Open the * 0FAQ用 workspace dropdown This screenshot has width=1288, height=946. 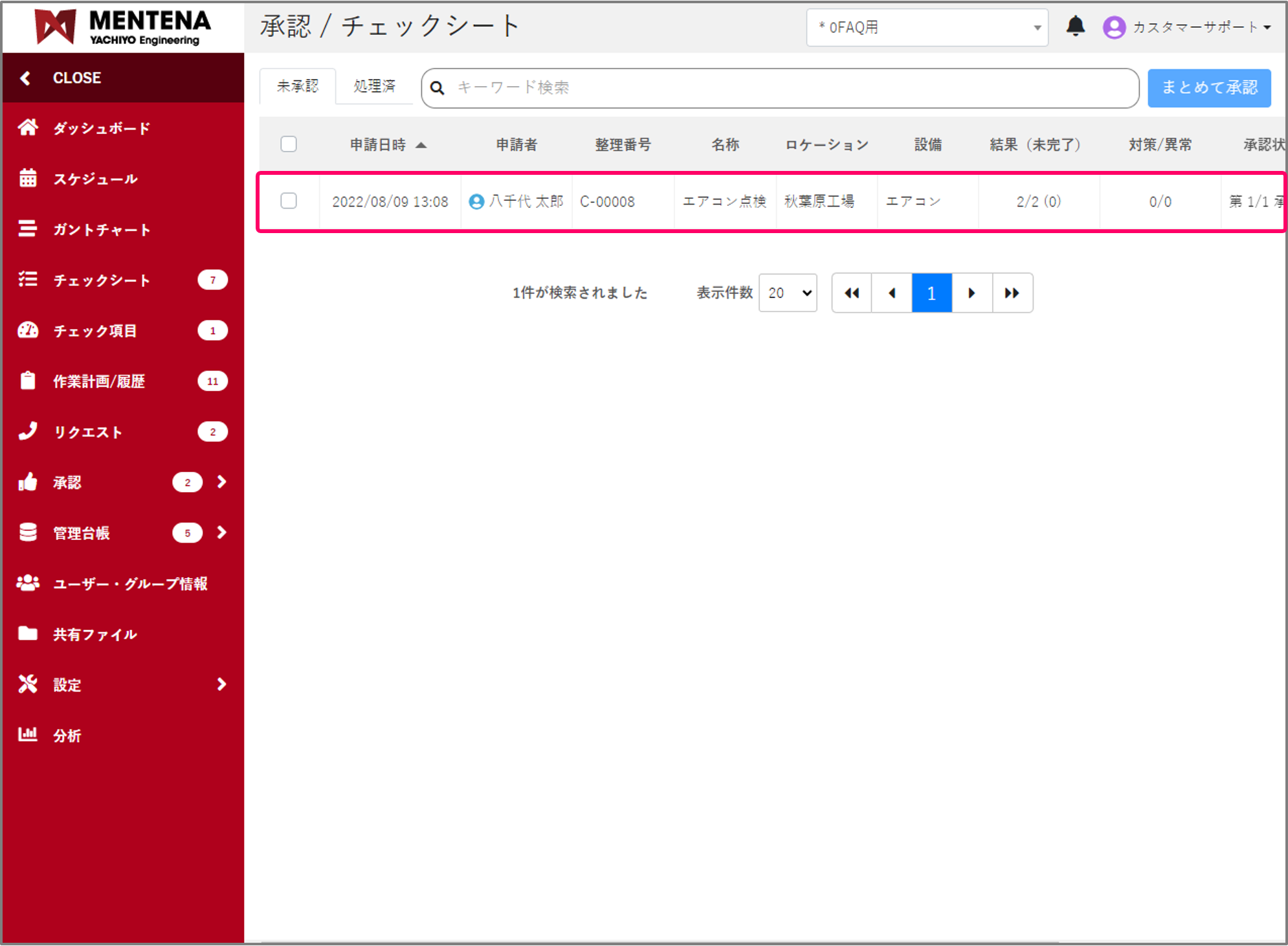(x=927, y=27)
